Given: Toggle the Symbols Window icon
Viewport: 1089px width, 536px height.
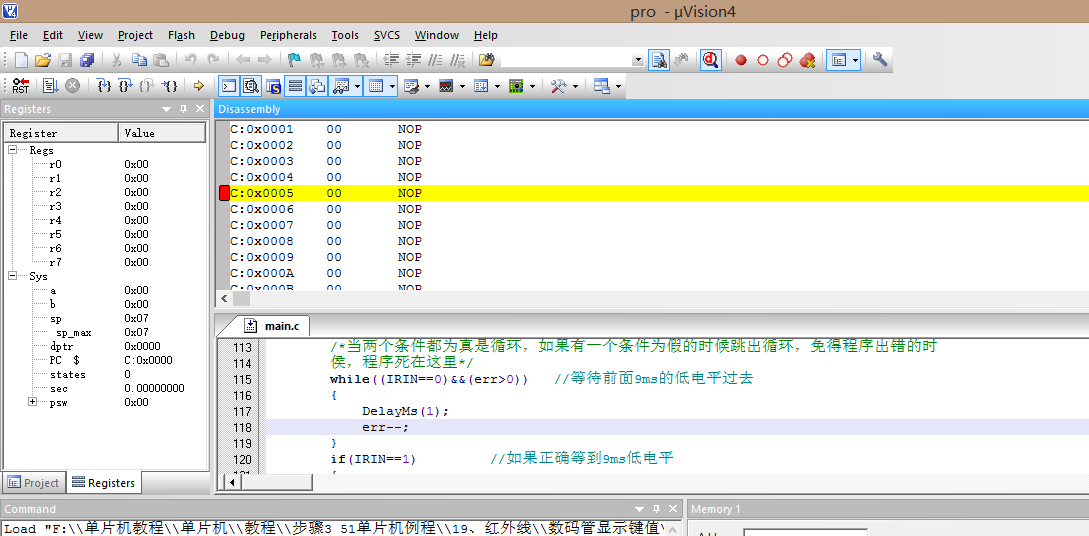Looking at the screenshot, I should [273, 86].
